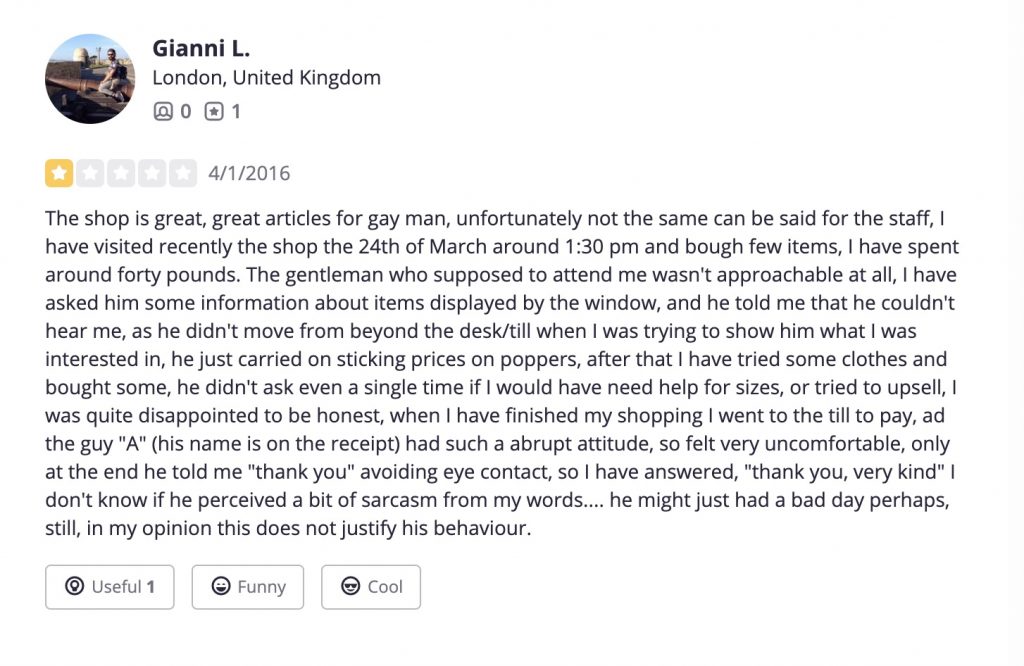Vote the review as Funny

pyautogui.click(x=248, y=587)
